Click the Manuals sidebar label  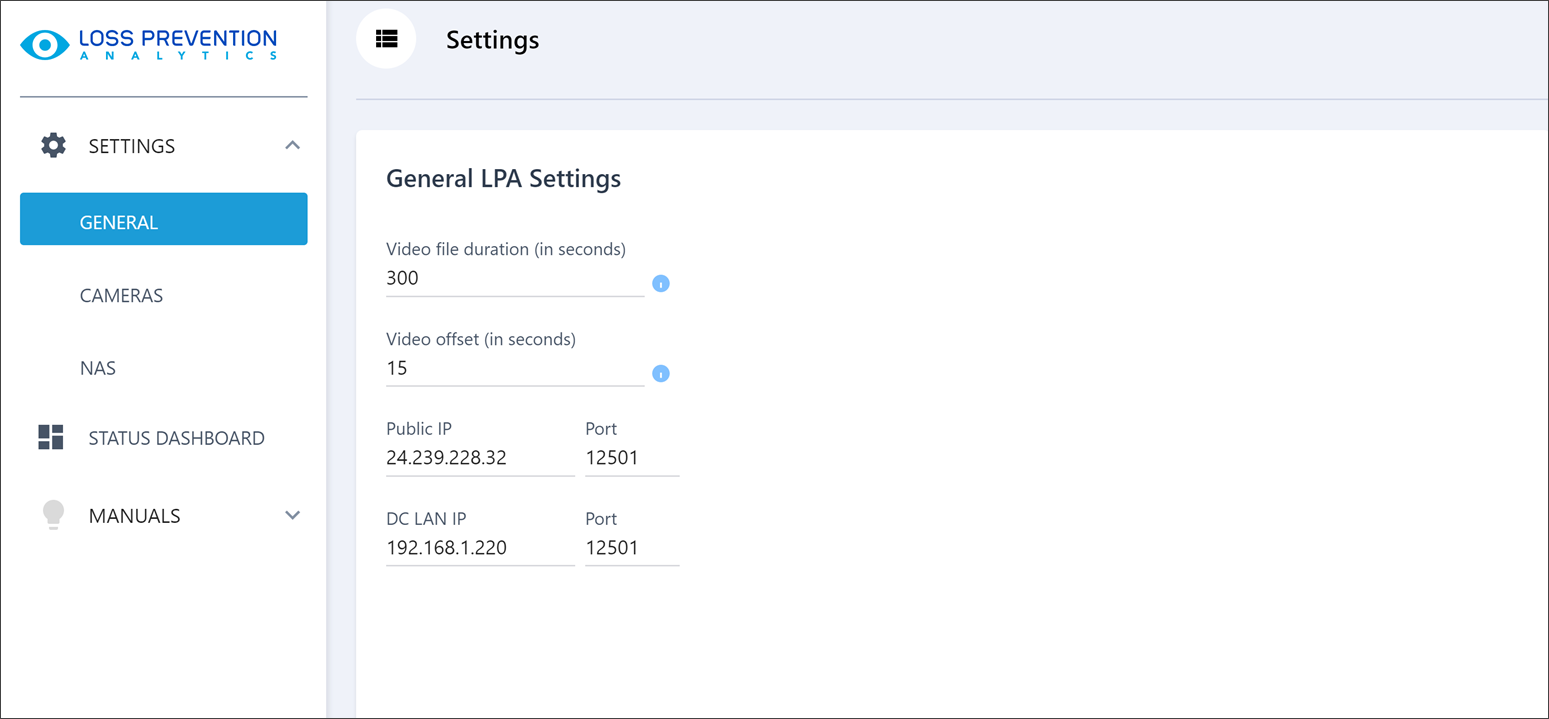pyautogui.click(x=134, y=516)
